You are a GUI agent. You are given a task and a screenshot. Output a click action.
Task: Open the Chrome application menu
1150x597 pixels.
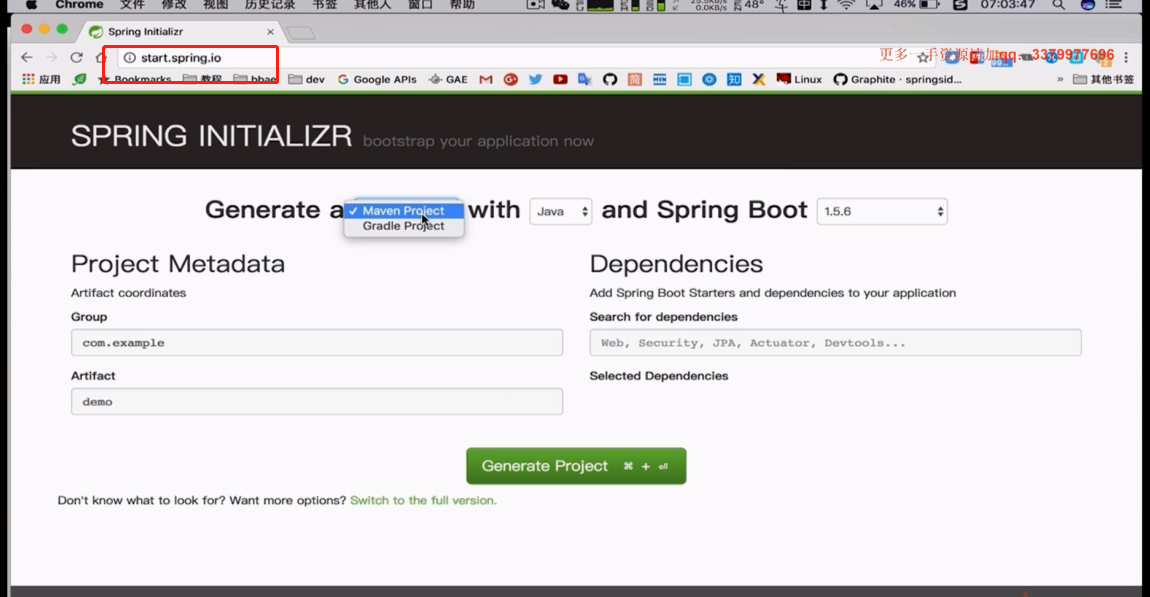tap(79, 4)
